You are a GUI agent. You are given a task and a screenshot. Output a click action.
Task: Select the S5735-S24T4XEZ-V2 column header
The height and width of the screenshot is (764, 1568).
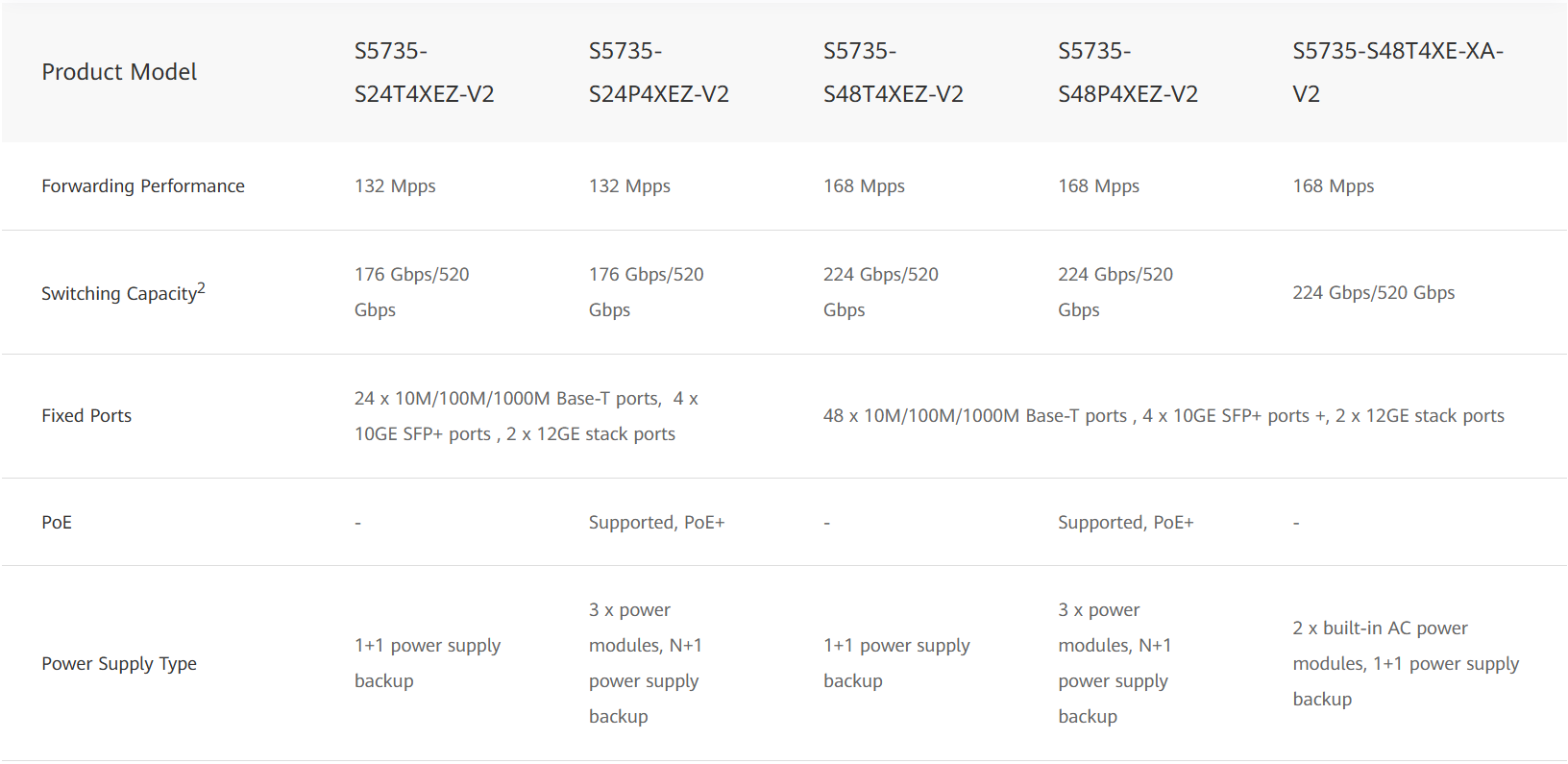pos(424,72)
